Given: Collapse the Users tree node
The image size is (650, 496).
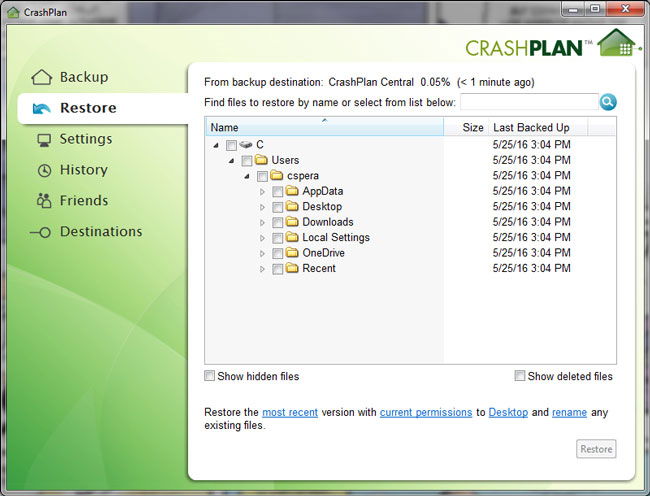Looking at the screenshot, I should [231, 160].
